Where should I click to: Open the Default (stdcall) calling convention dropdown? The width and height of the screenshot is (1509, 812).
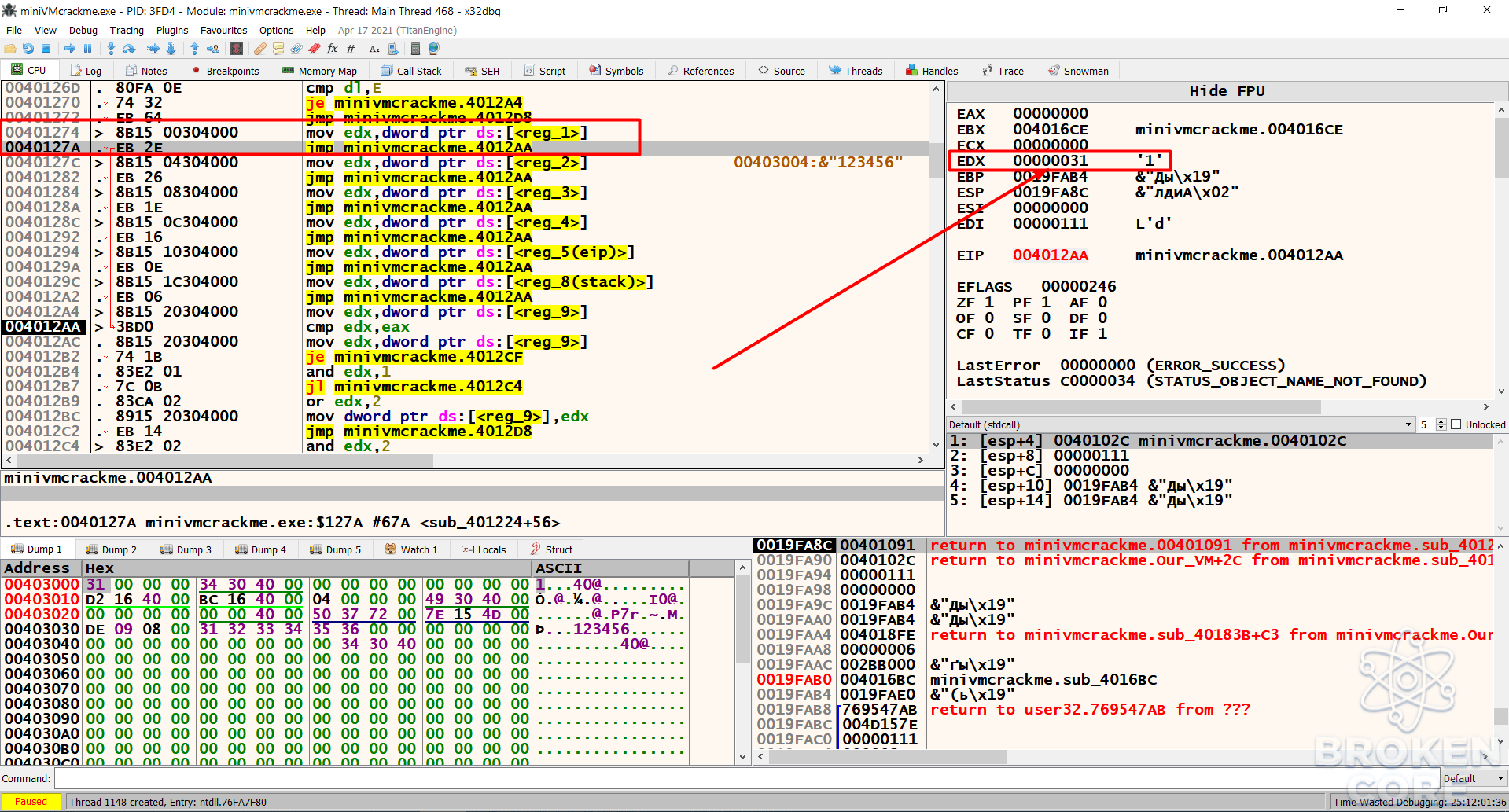1181,424
